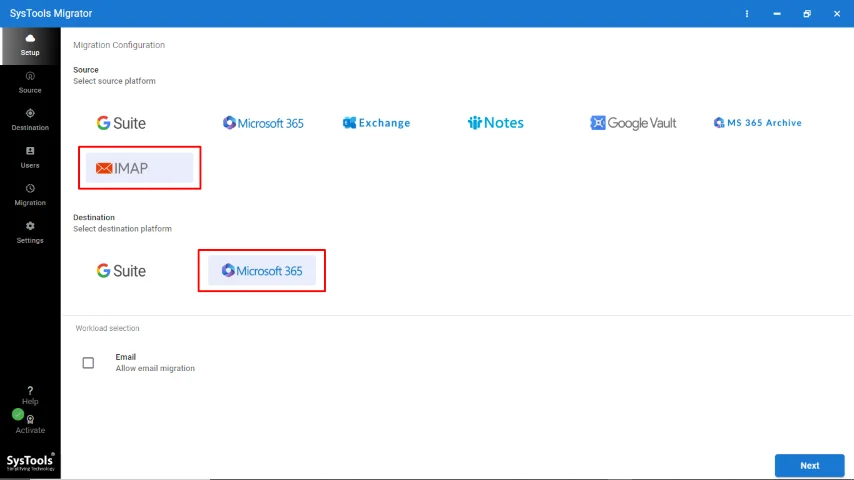Click the Next button
Screen dimensions: 854x480
click(x=809, y=466)
